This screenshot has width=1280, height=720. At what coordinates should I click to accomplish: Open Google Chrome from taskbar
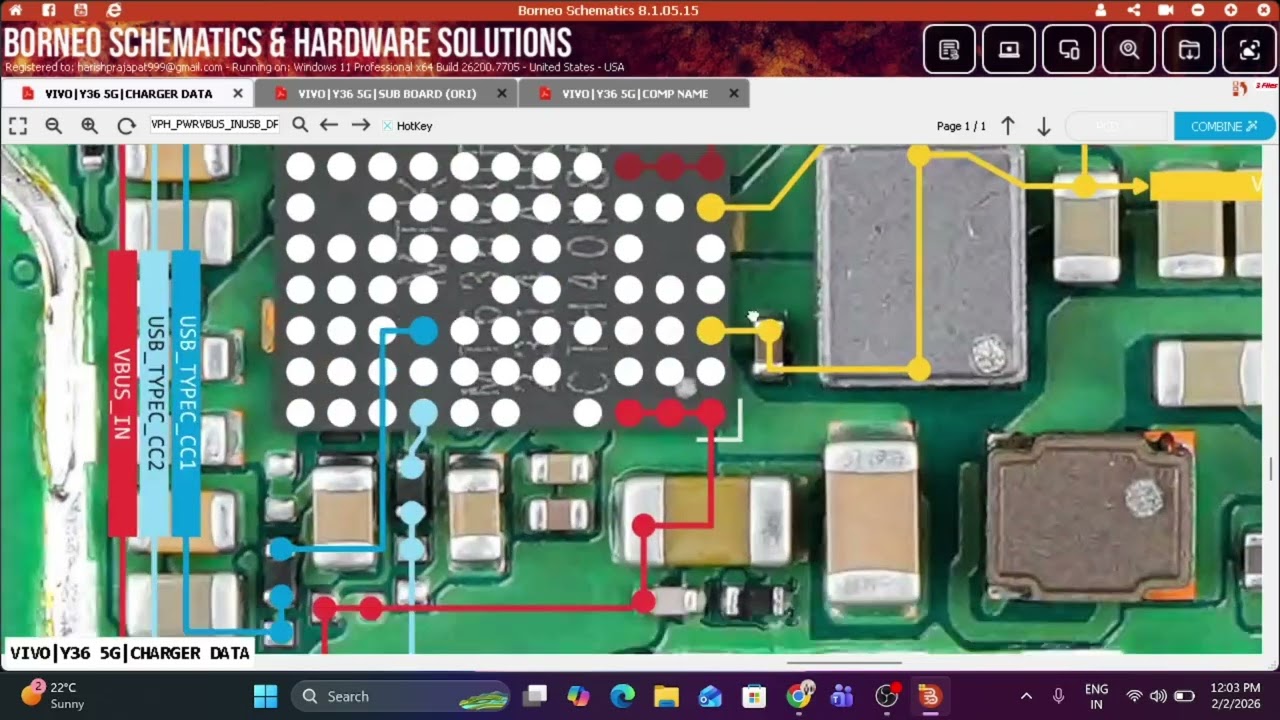[799, 696]
